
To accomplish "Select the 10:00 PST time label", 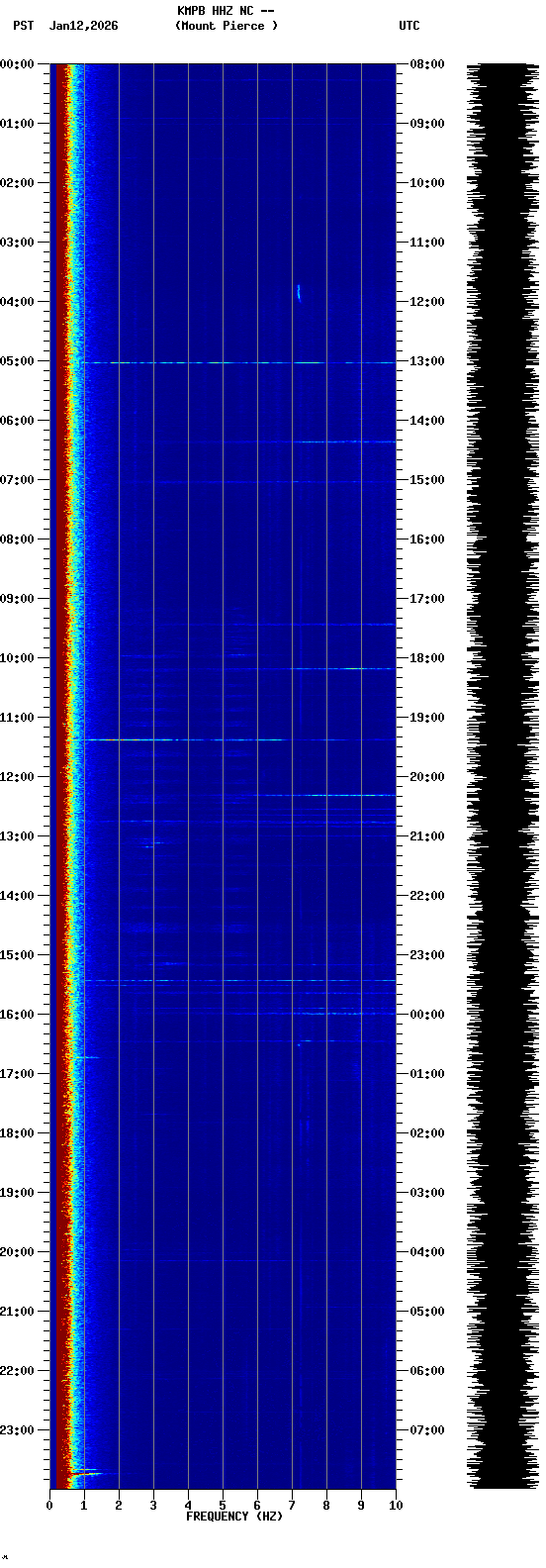I will pos(17,658).
